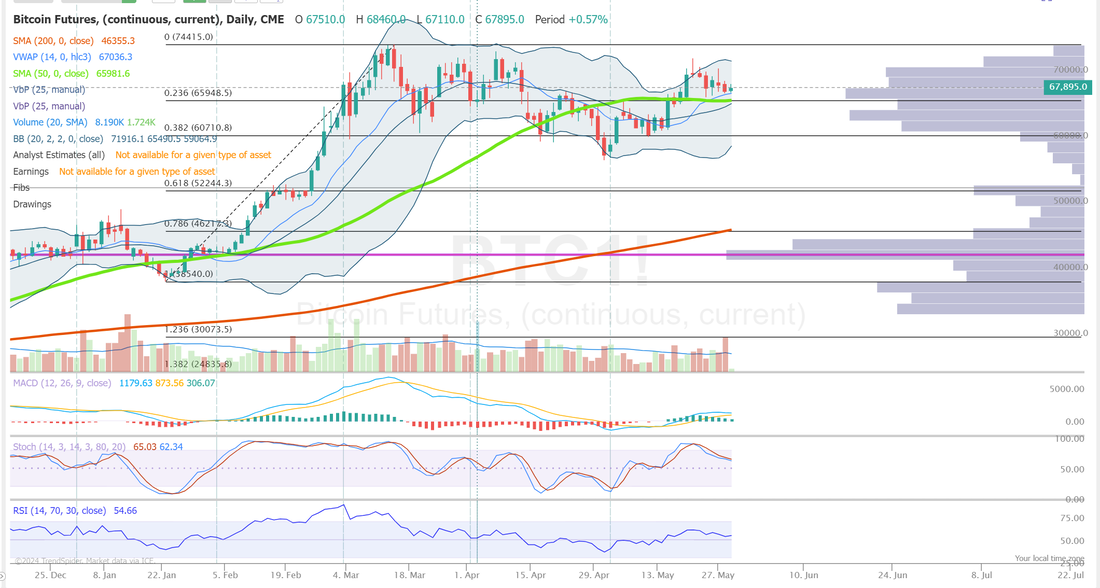Click the Fib level label 0 (74415.0)

tap(189, 36)
